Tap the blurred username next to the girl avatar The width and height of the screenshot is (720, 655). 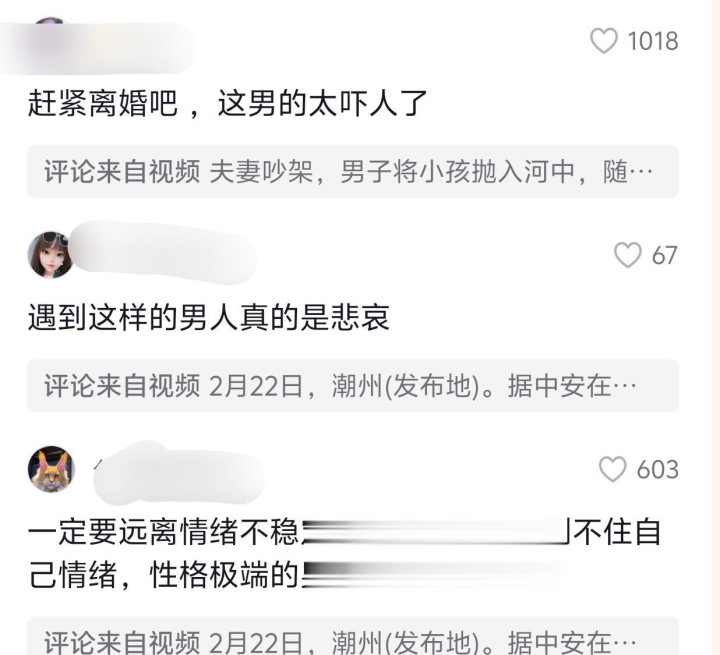[163, 253]
